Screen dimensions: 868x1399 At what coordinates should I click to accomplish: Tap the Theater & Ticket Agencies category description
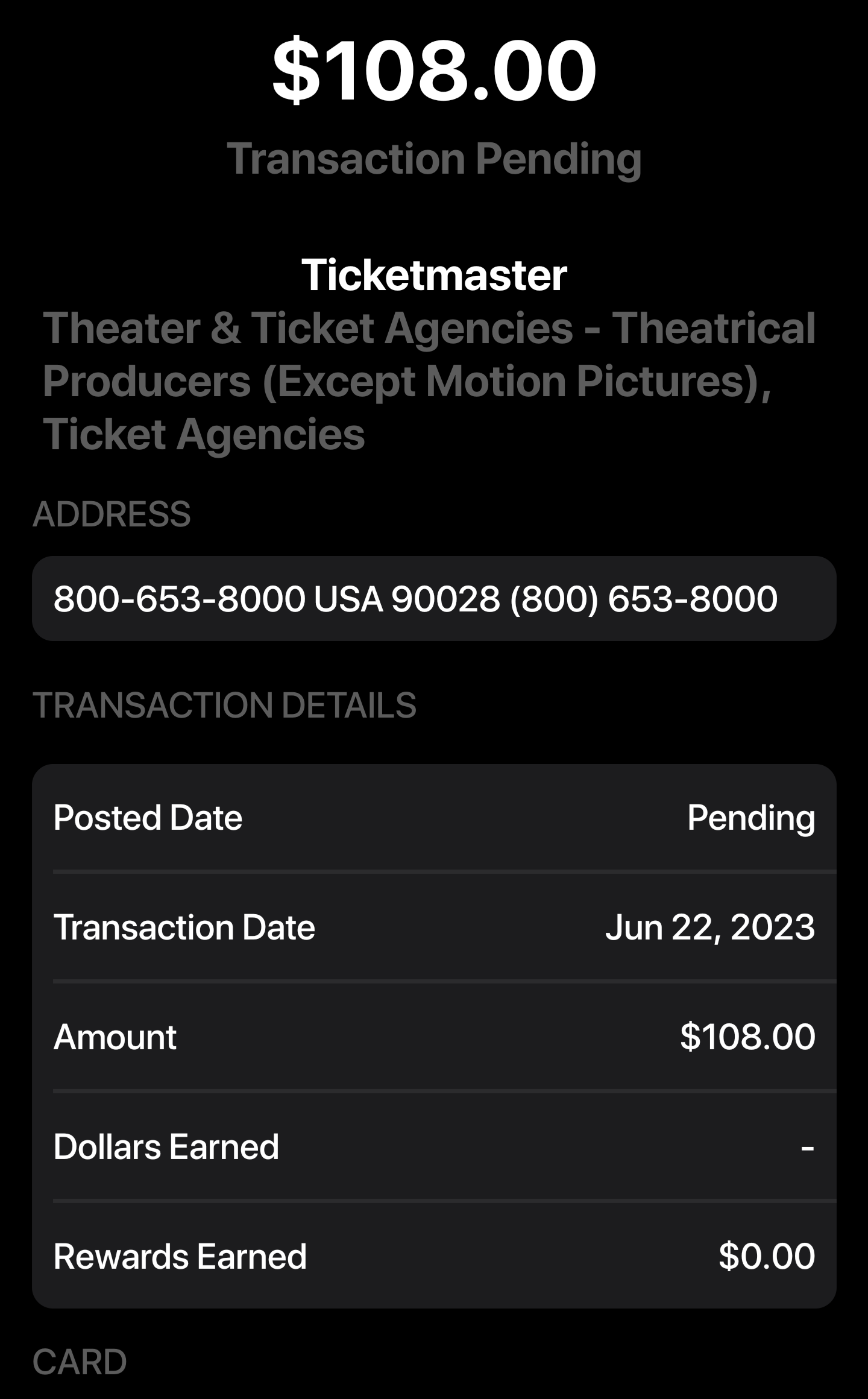(428, 381)
